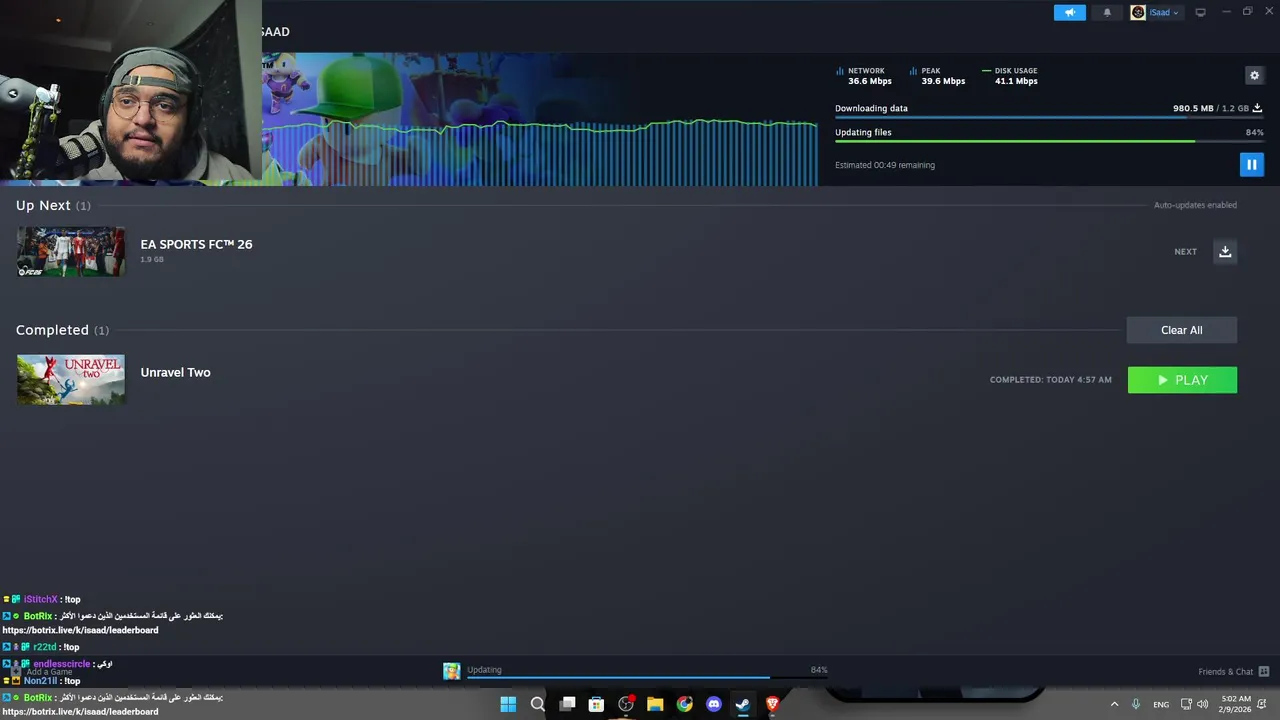Click the blue Downloading data progress bar
The image size is (1280, 720).
(1049, 118)
